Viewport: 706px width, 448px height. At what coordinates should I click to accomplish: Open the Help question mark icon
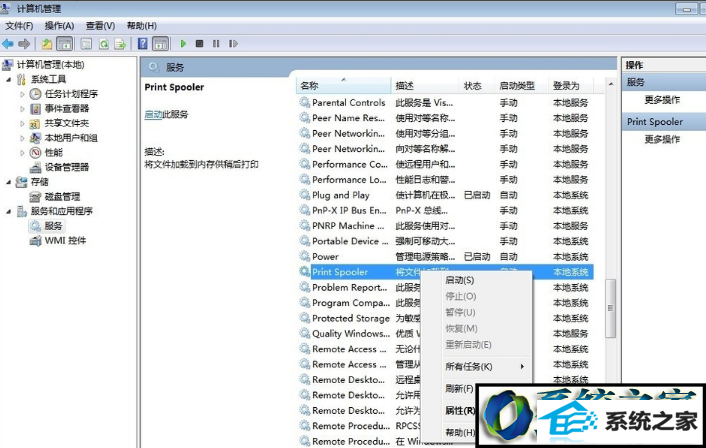point(142,44)
